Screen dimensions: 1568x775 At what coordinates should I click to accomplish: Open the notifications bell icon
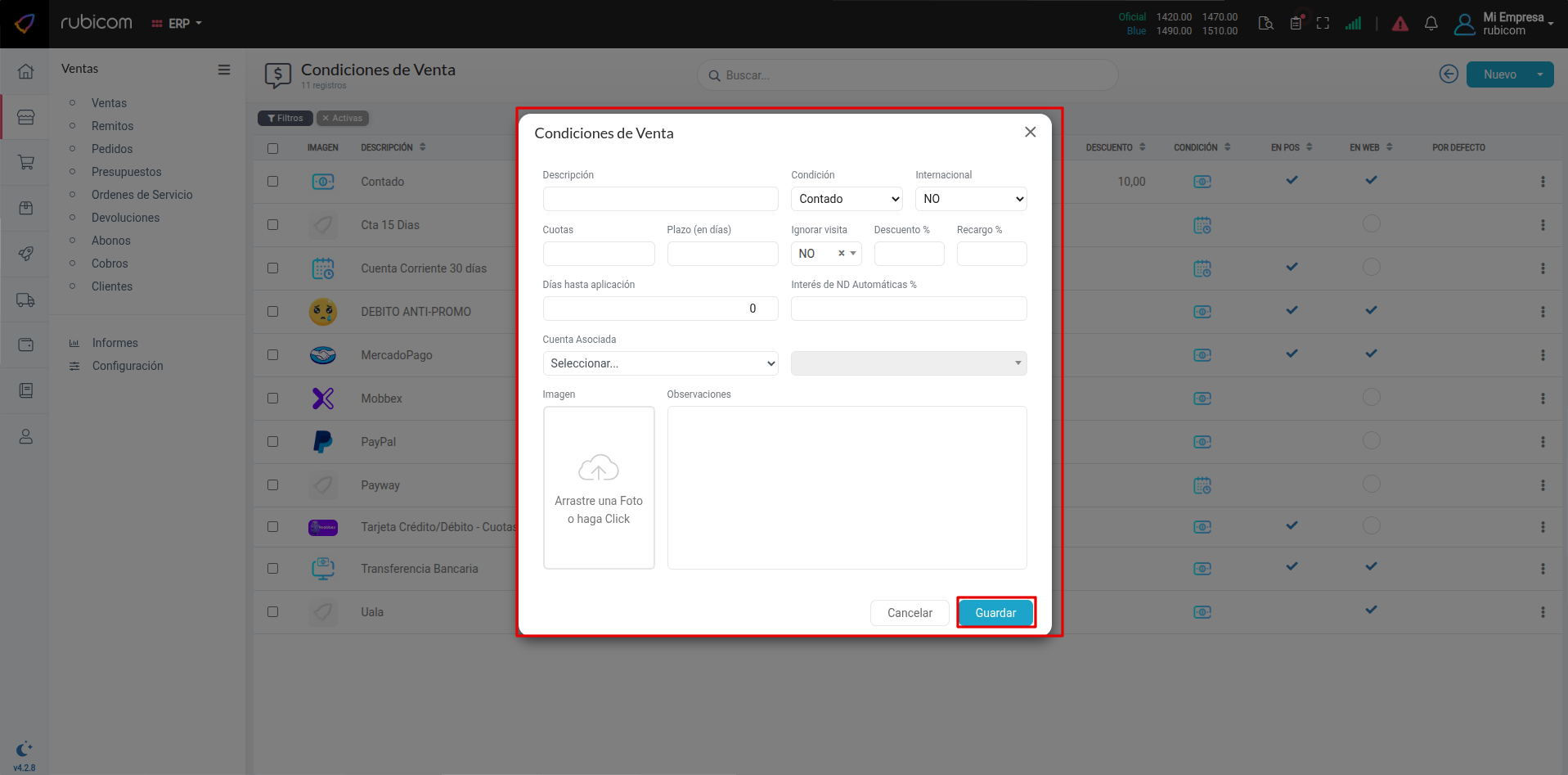pyautogui.click(x=1431, y=24)
